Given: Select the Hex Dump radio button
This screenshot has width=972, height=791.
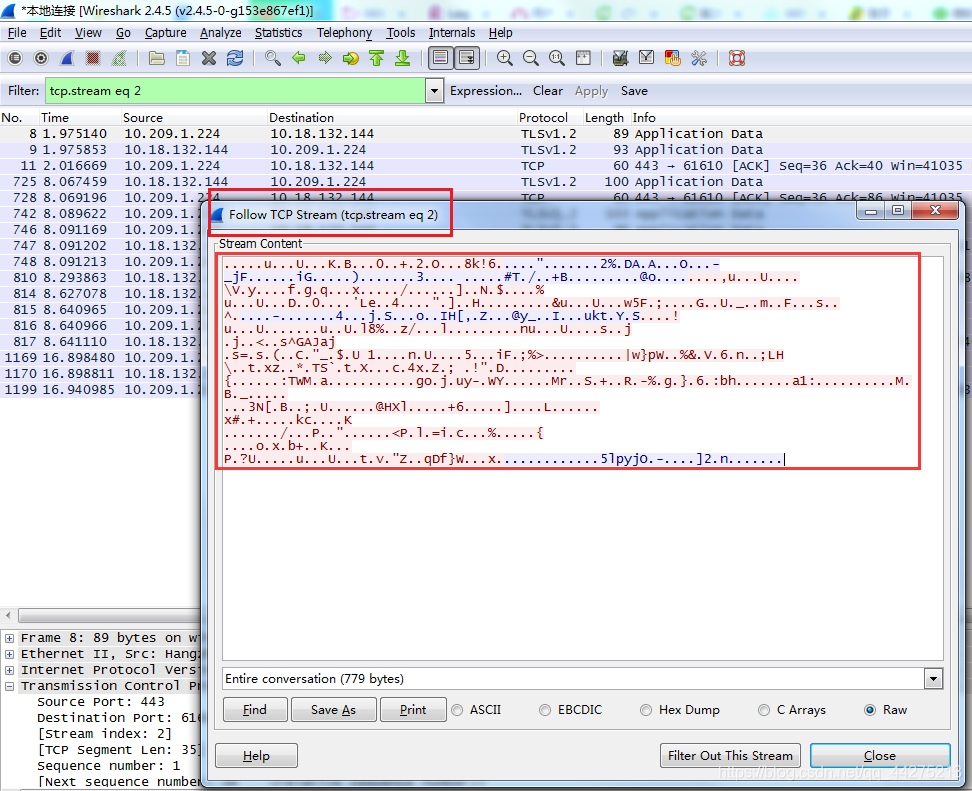Looking at the screenshot, I should (x=646, y=710).
